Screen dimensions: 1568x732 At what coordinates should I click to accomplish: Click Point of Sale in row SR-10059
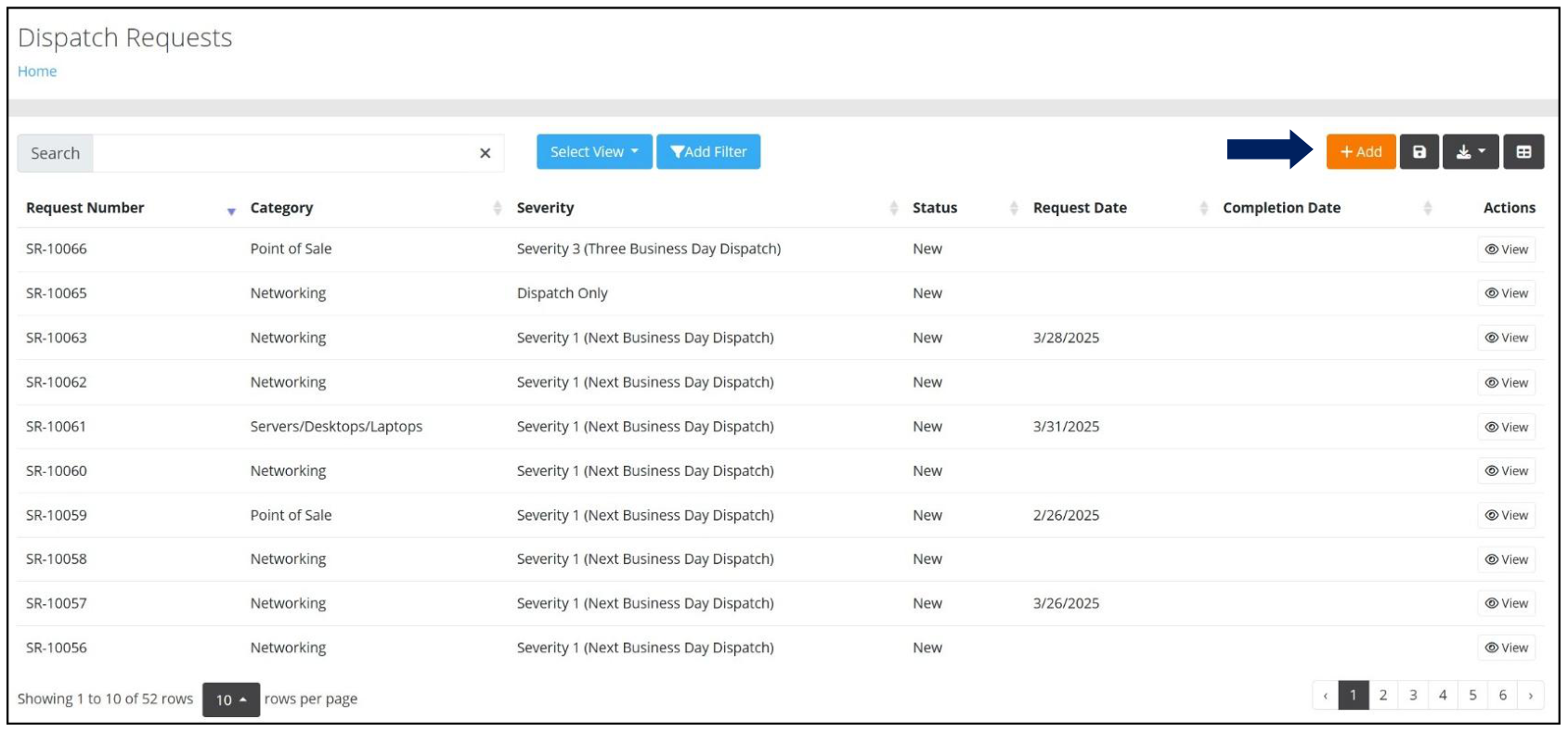[291, 515]
